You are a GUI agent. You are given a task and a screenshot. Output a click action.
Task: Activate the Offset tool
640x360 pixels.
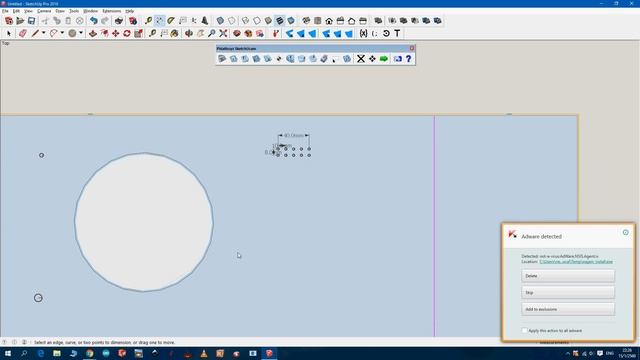pyautogui.click(x=104, y=33)
